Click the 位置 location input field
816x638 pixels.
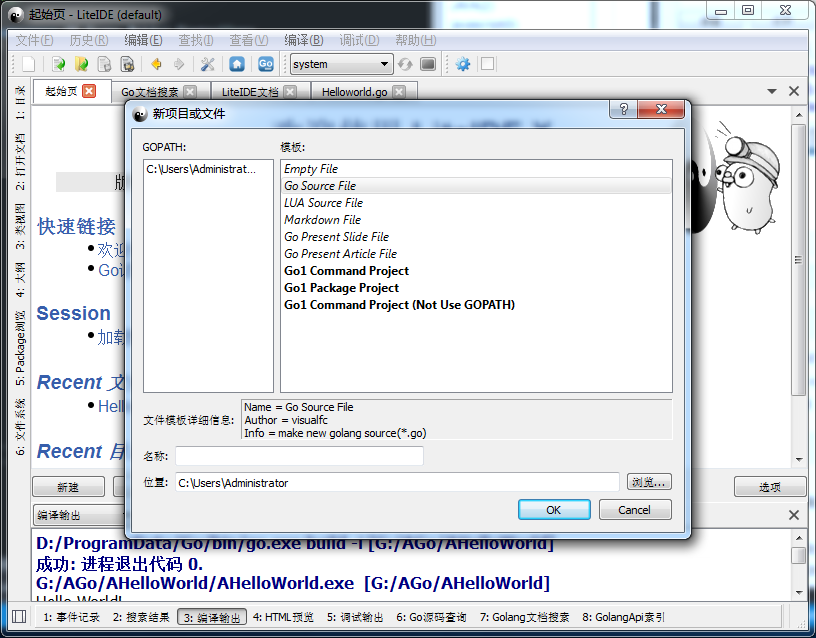[x=397, y=482]
